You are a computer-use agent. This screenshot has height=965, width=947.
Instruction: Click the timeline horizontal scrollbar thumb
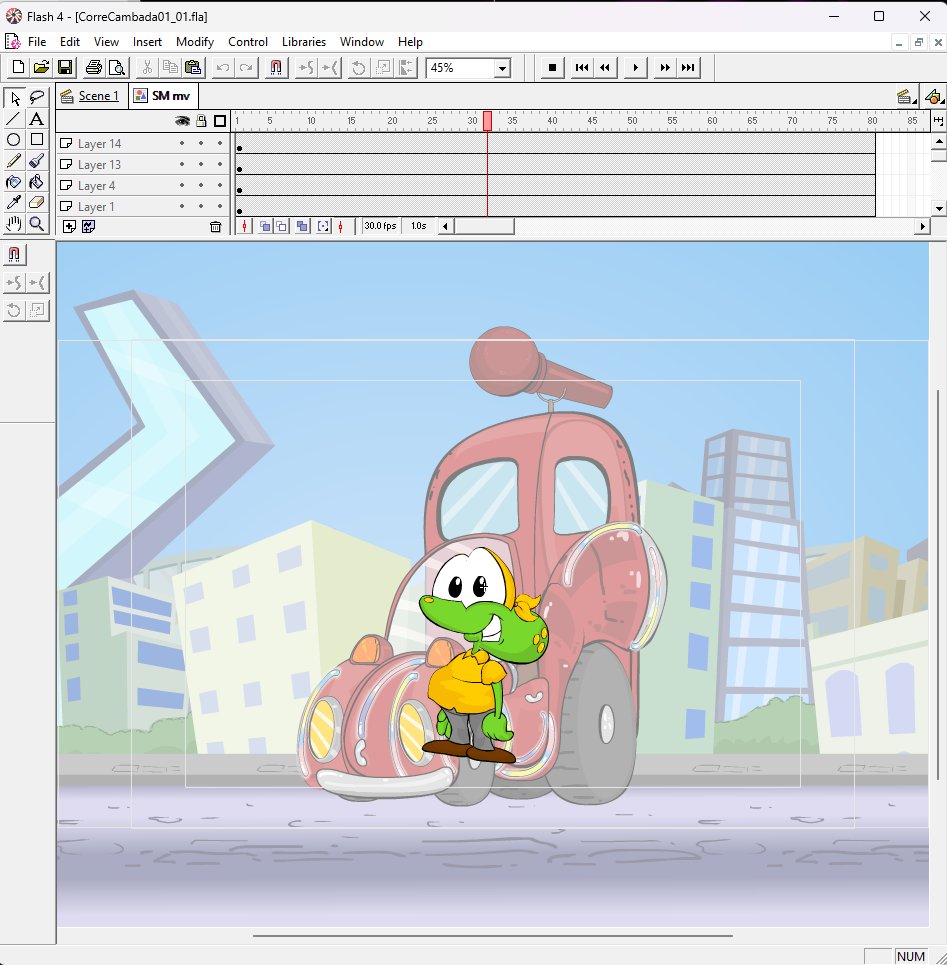(x=484, y=226)
